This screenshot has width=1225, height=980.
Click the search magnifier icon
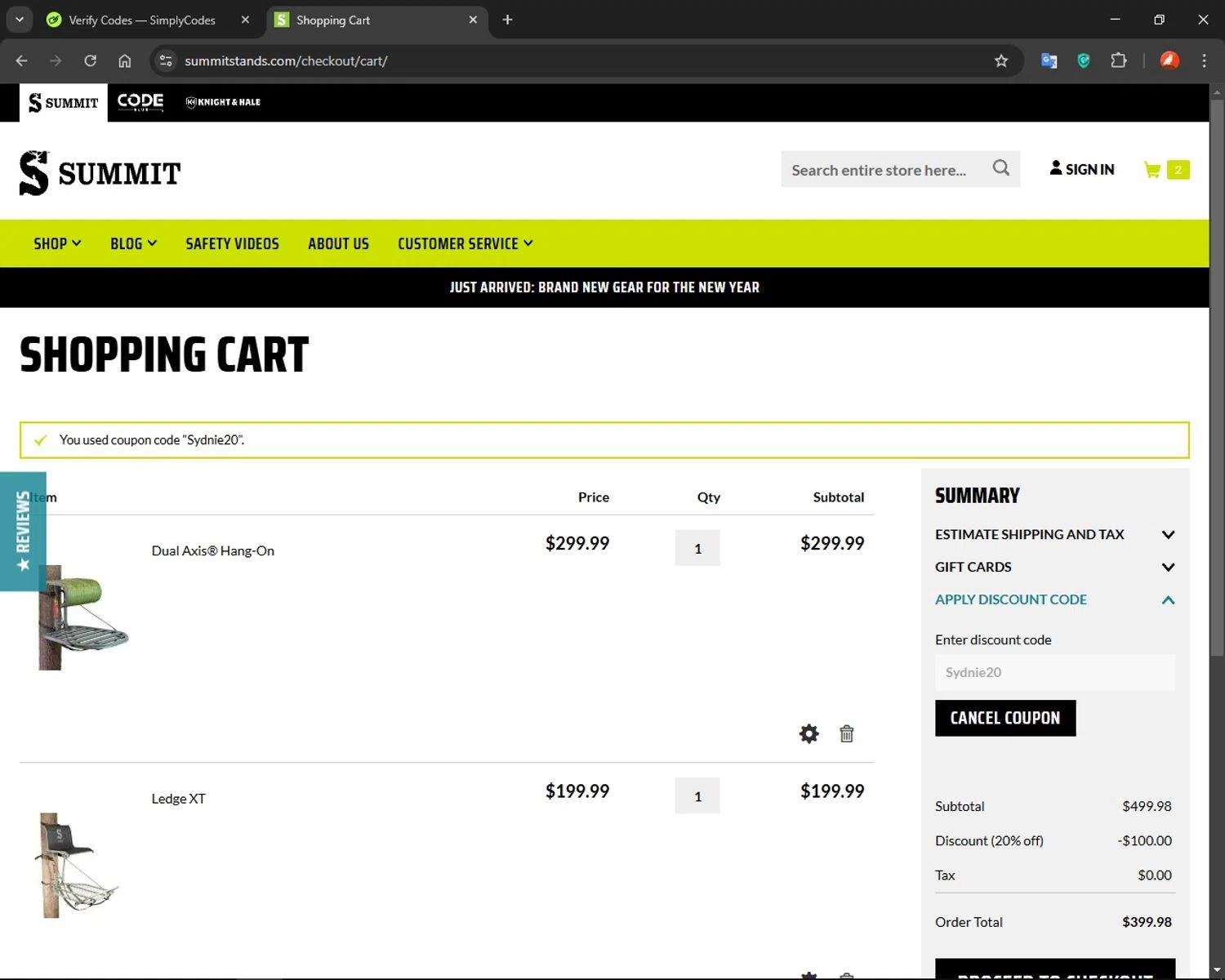(1000, 168)
